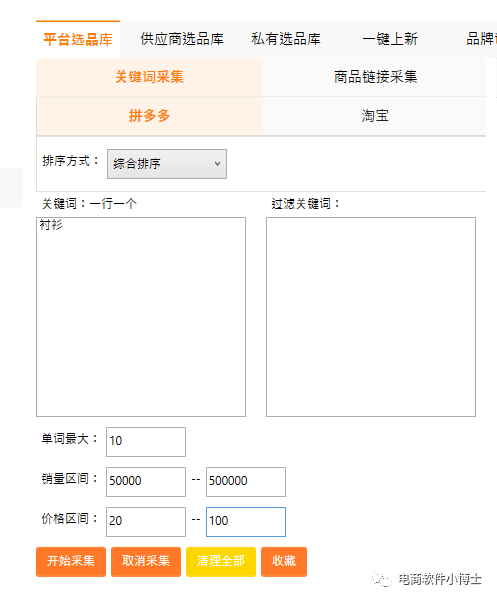Screen dimensions: 497x601
Task: Click the 关键词 text area containing 衬衫
Action: click(141, 317)
